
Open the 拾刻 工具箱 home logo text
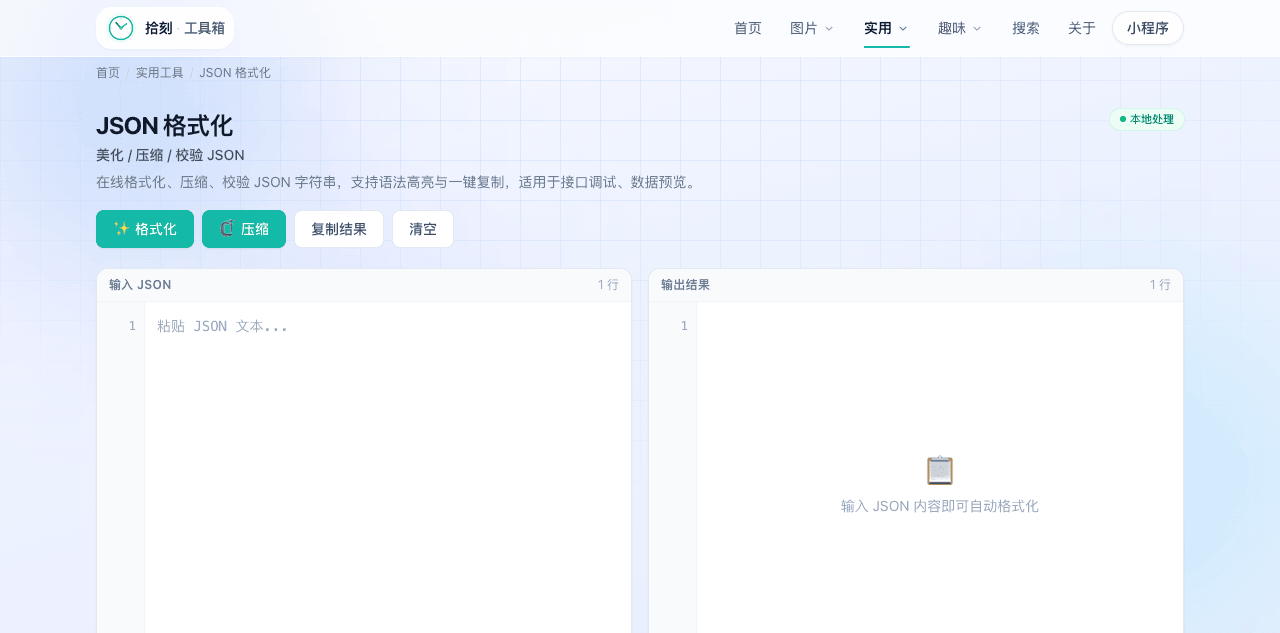(x=185, y=28)
